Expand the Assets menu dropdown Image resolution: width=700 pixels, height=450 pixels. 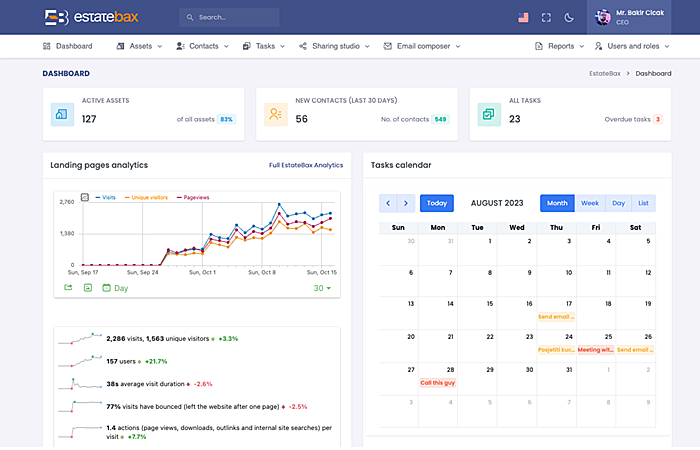pyautogui.click(x=139, y=46)
